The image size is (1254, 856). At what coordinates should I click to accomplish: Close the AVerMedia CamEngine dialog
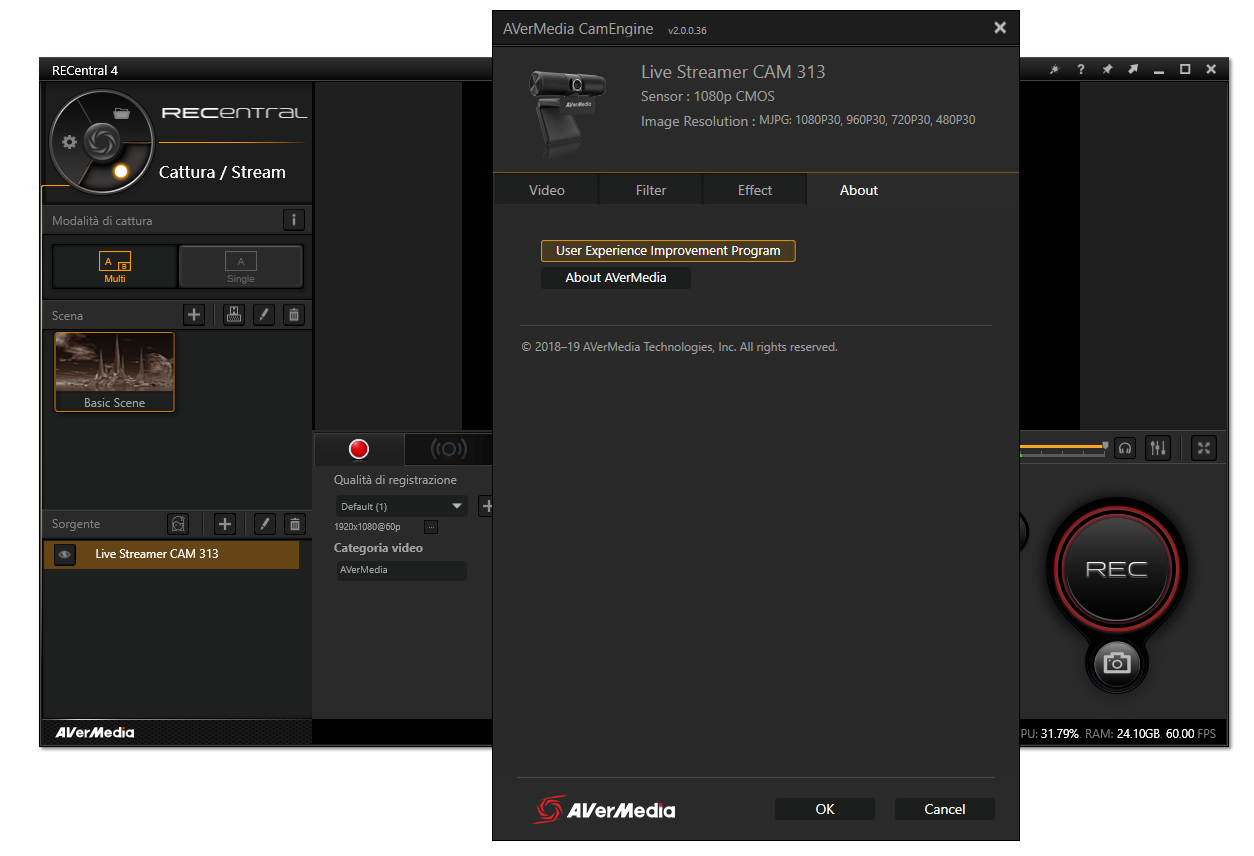pyautogui.click(x=1000, y=28)
